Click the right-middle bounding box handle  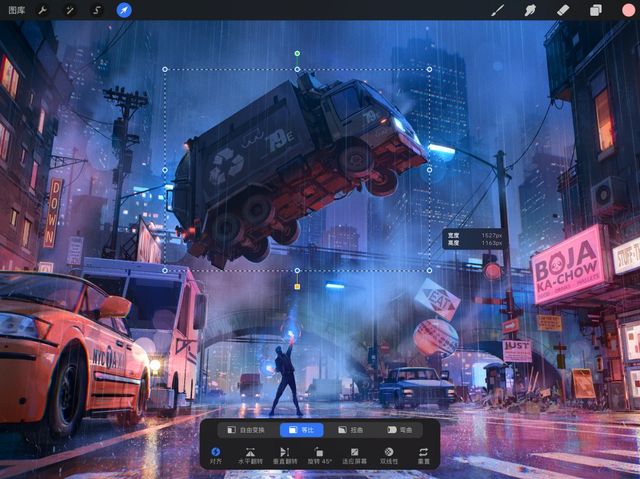click(429, 170)
